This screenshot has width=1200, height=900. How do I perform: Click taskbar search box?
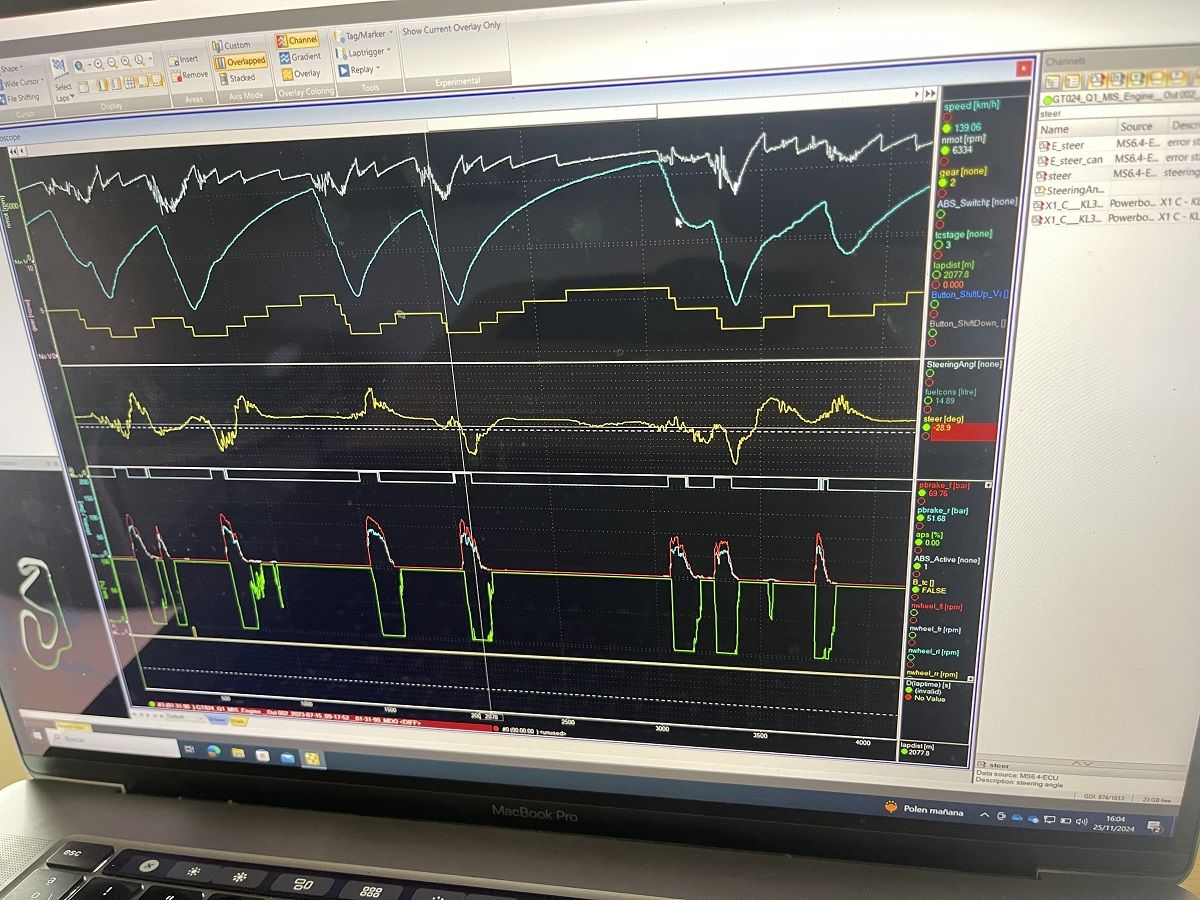114,741
